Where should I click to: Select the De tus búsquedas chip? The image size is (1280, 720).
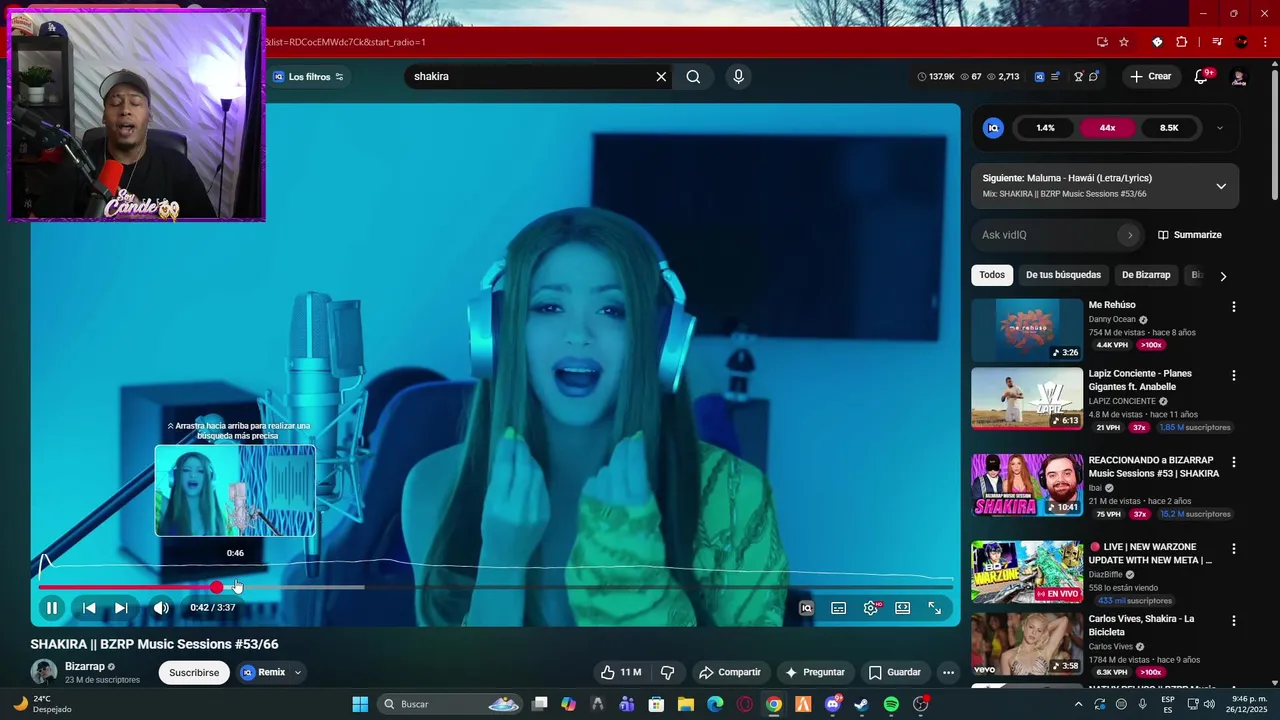1063,275
